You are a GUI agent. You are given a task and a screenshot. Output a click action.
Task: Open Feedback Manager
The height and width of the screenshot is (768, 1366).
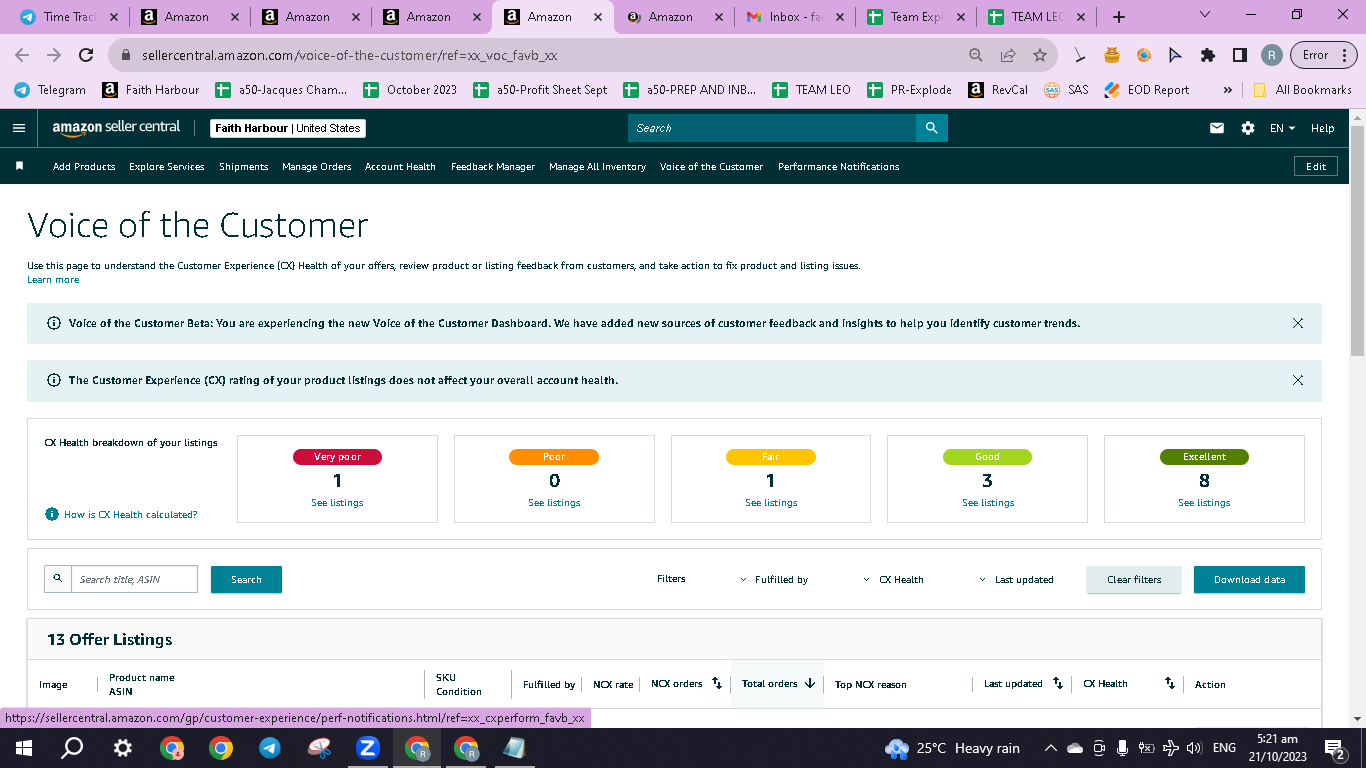tap(492, 167)
